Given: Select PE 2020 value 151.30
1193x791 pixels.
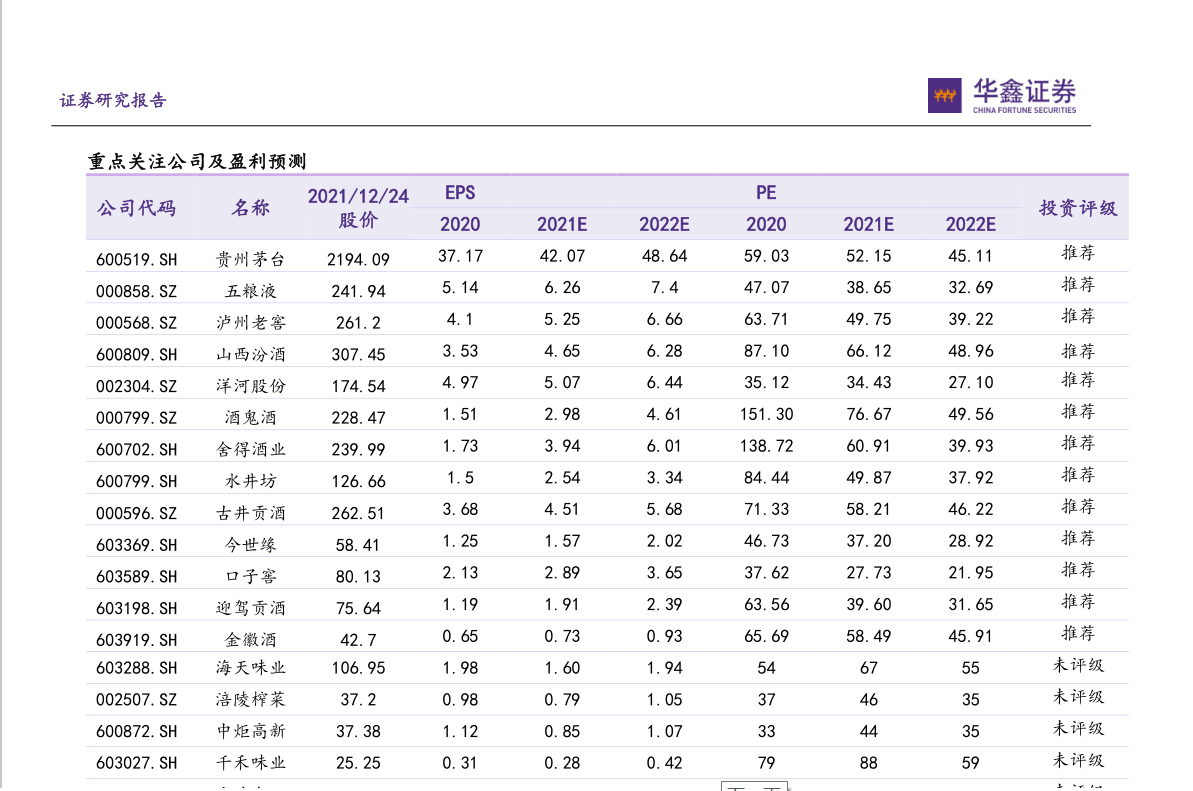Looking at the screenshot, I should [x=766, y=415].
